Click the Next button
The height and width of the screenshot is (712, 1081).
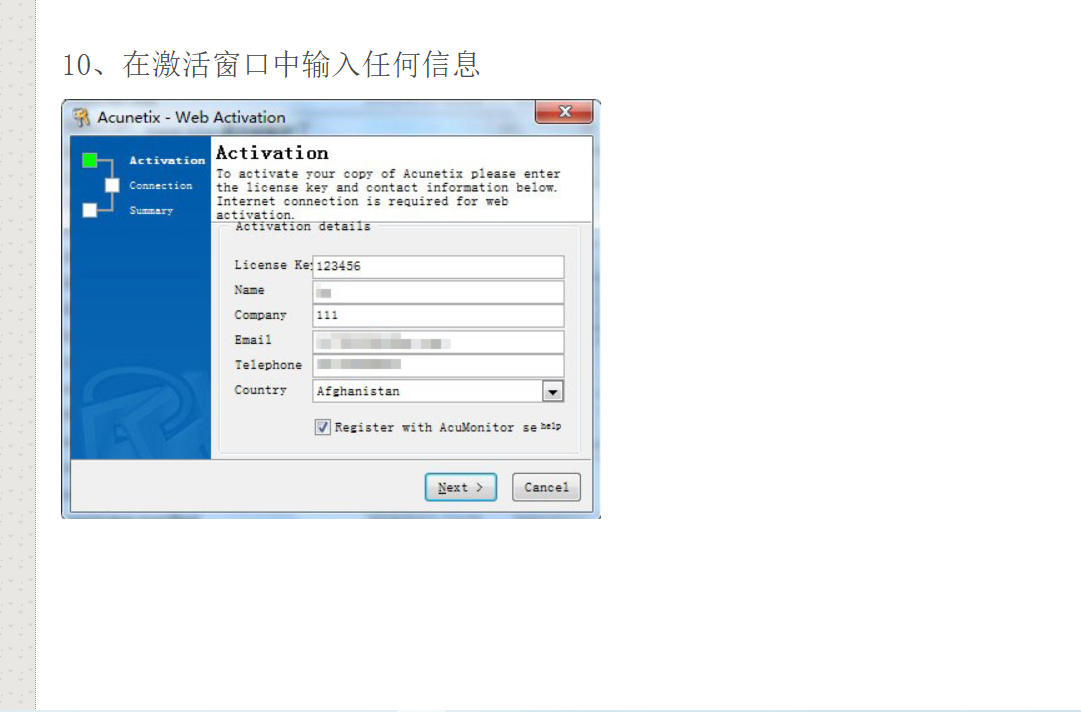[x=461, y=487]
